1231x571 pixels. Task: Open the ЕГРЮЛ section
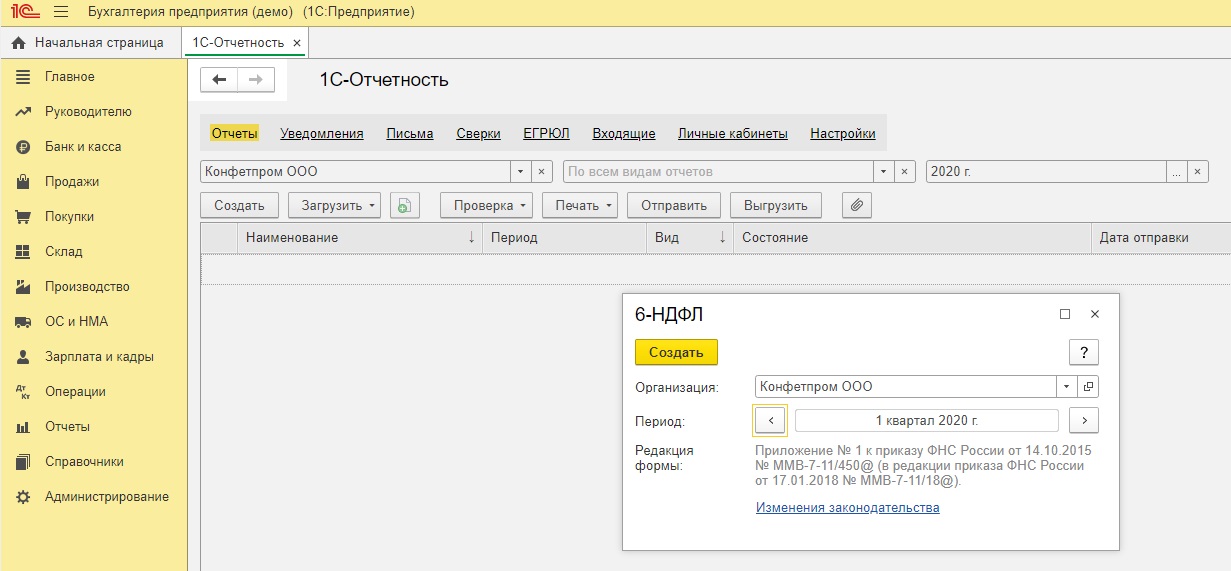[x=546, y=134]
